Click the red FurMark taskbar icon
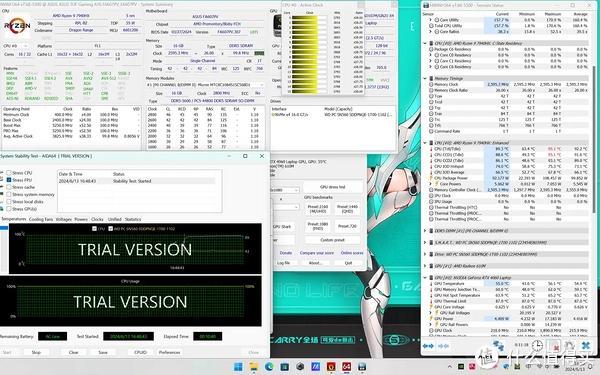Viewport: 600px width, 375px height. click(331, 367)
